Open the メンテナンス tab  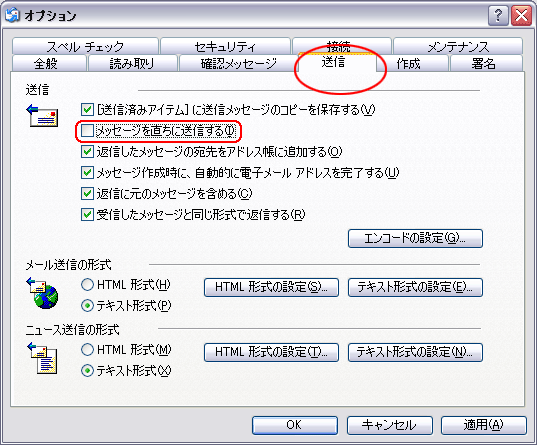click(x=458, y=46)
